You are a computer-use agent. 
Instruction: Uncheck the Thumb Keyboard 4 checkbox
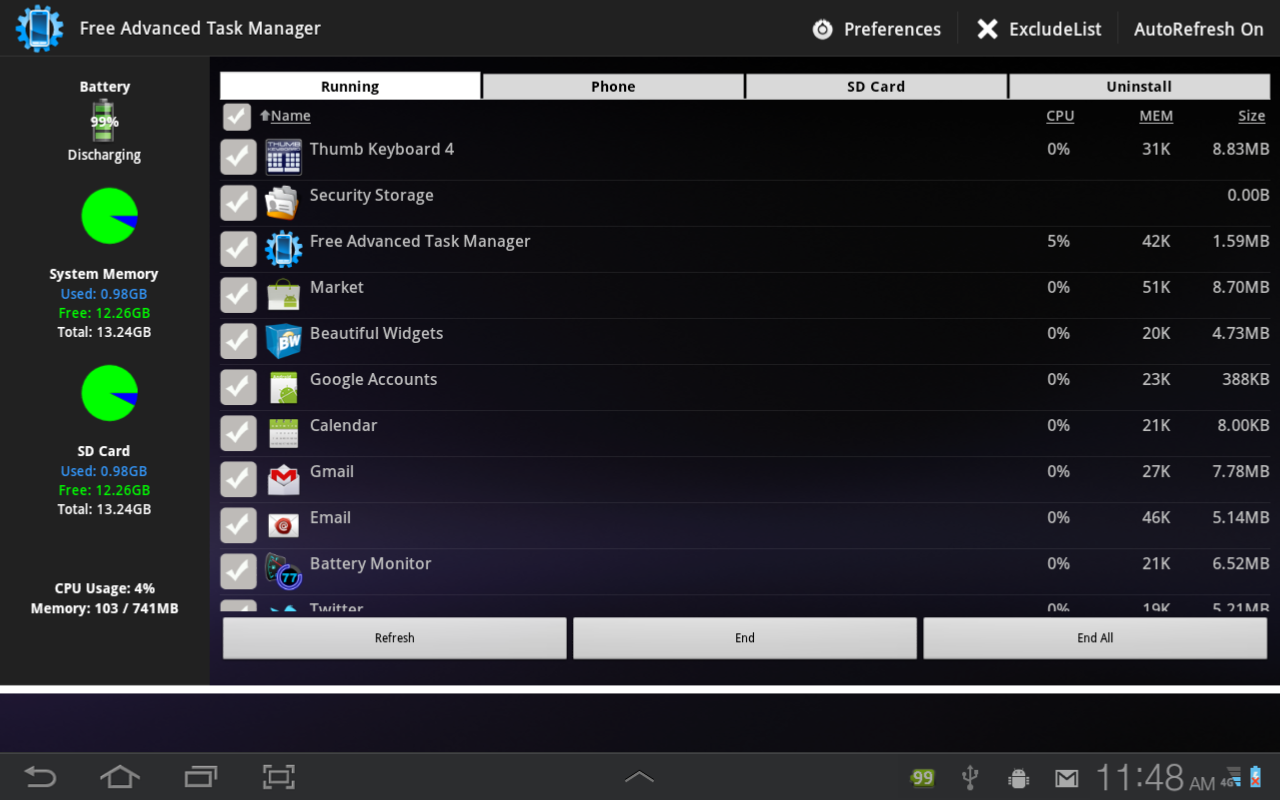pyautogui.click(x=238, y=157)
